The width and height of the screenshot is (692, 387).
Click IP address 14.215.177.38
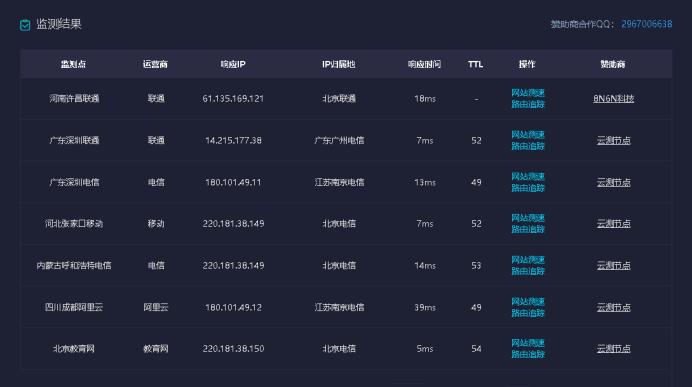pyautogui.click(x=233, y=140)
